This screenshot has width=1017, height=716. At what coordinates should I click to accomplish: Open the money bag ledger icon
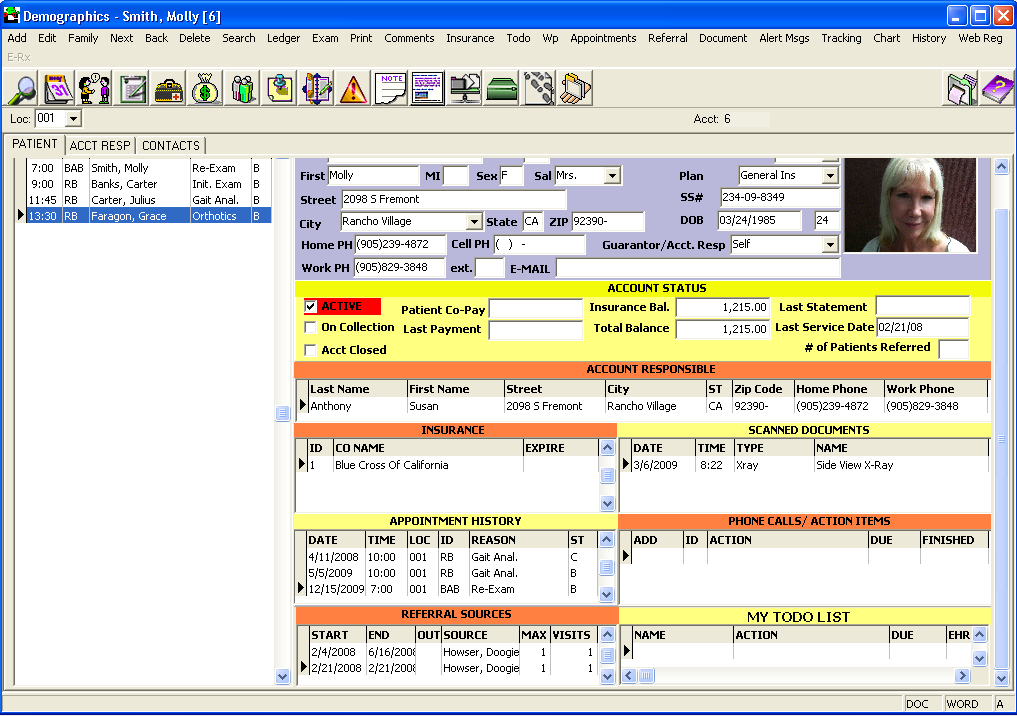206,89
